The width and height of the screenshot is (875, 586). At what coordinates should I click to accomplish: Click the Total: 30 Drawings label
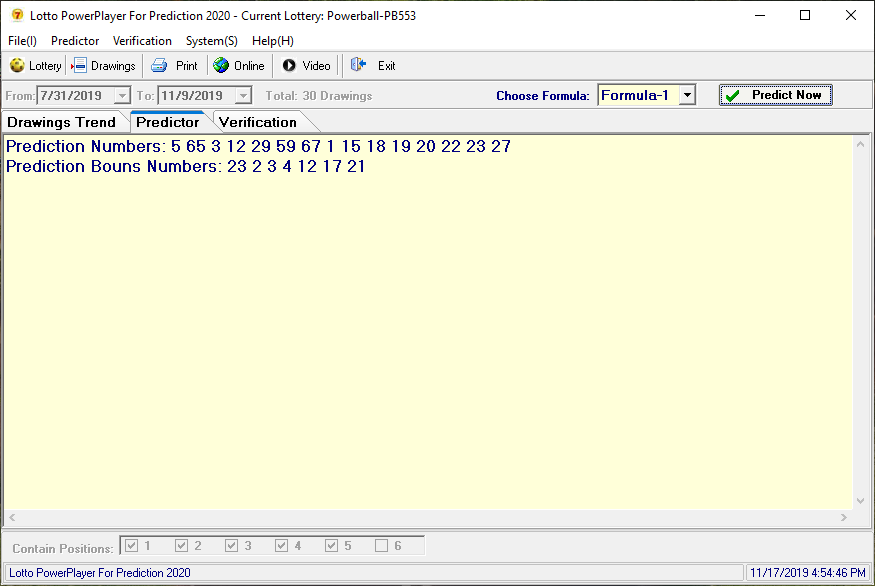coord(319,95)
